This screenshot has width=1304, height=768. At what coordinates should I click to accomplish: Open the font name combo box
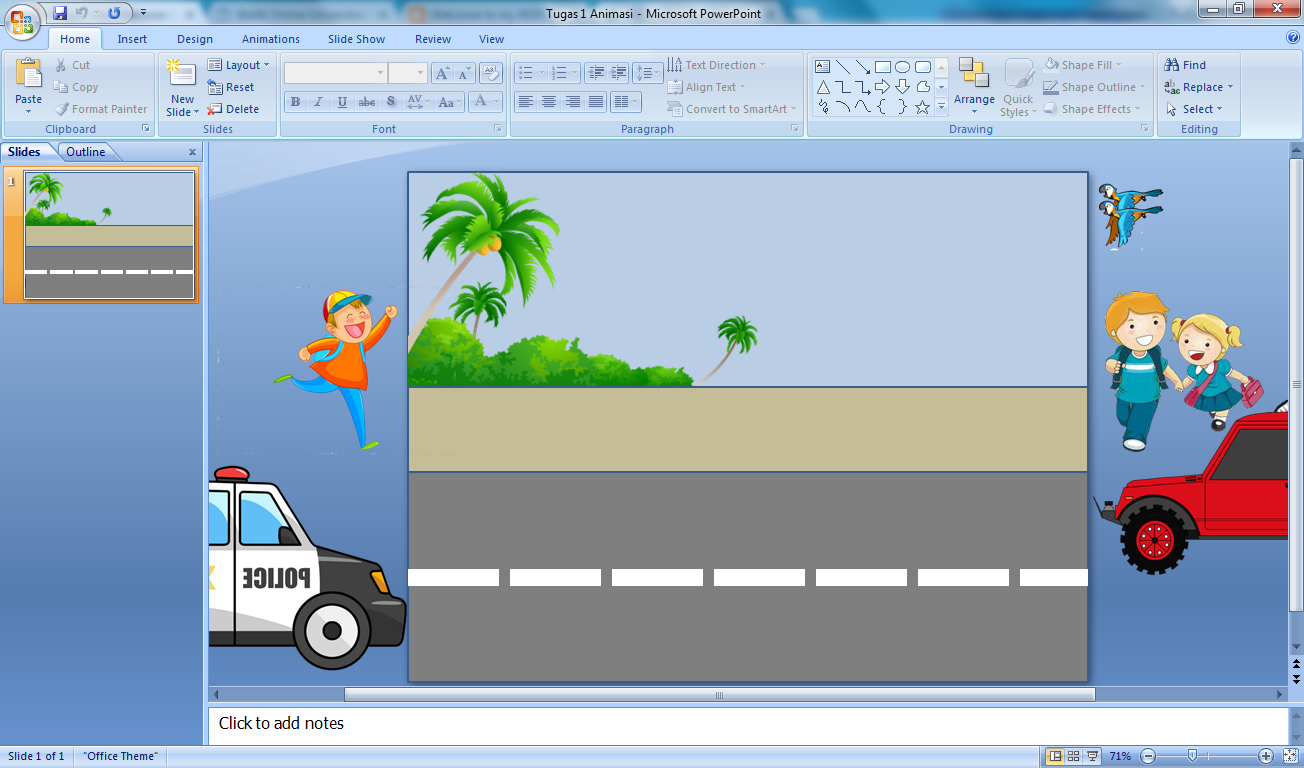(335, 73)
